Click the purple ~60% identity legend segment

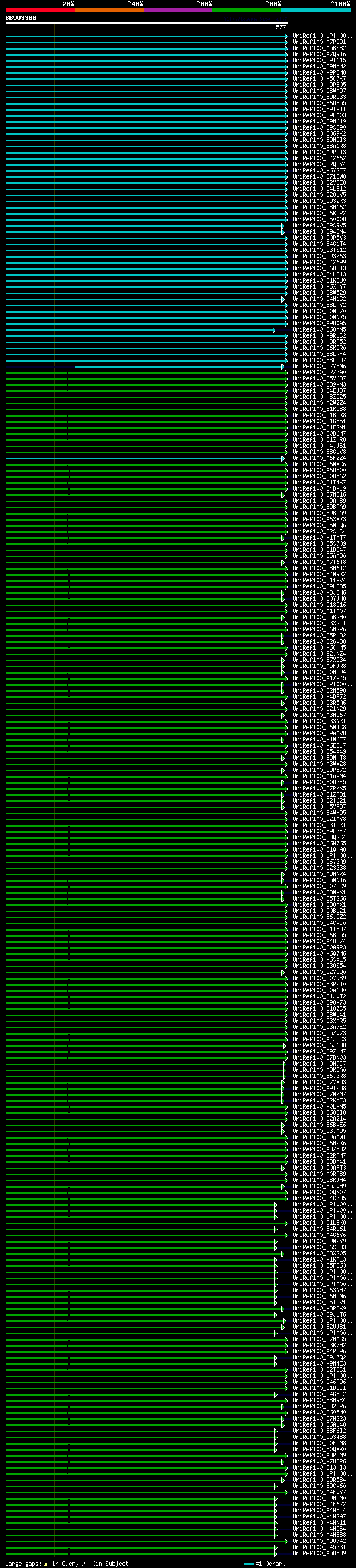pyautogui.click(x=179, y=10)
